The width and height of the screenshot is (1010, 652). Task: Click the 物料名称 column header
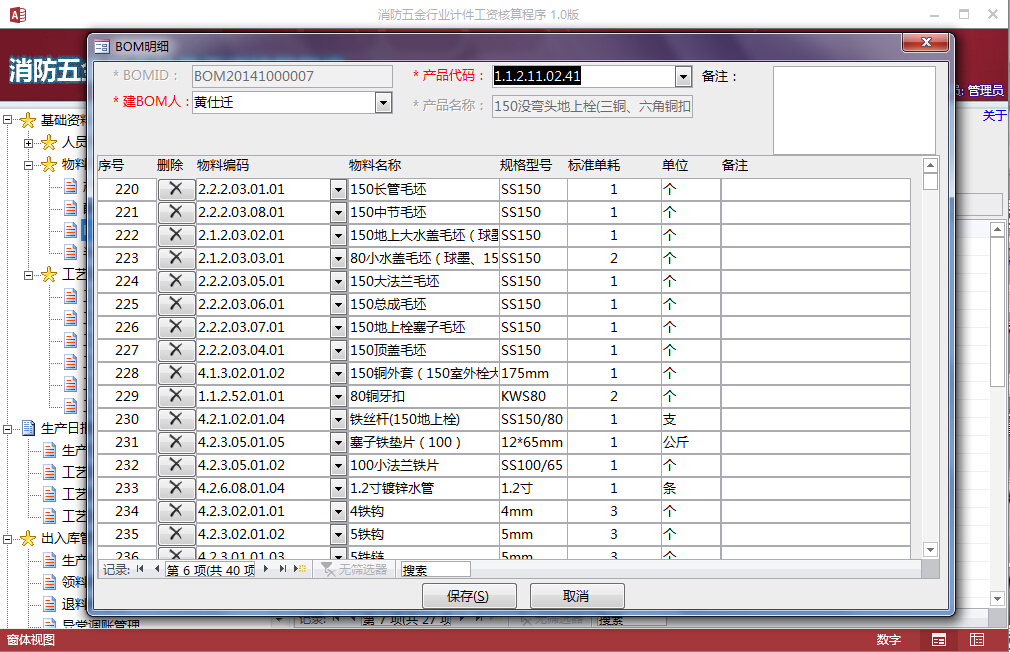tap(375, 166)
